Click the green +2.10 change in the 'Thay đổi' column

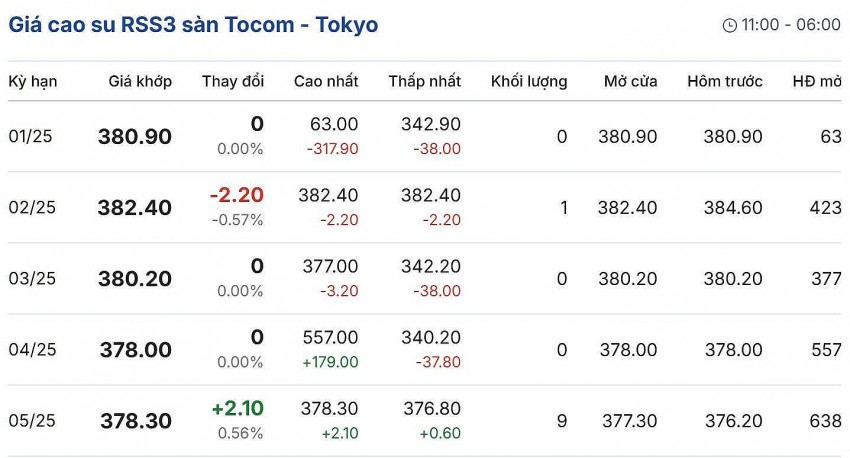coord(237,409)
